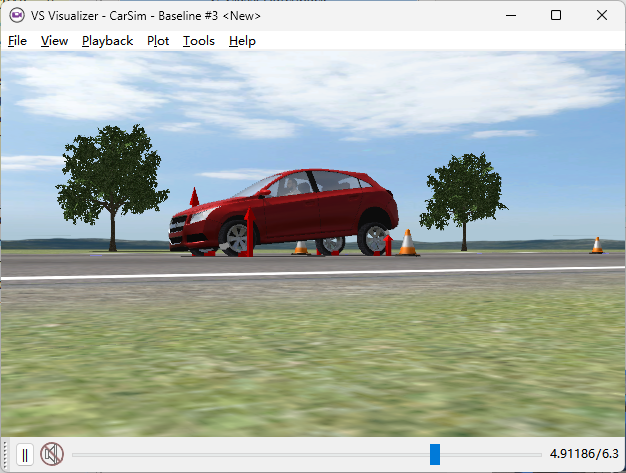
Task: Click the VS Visualizer app icon in title bar
Action: [x=17, y=15]
